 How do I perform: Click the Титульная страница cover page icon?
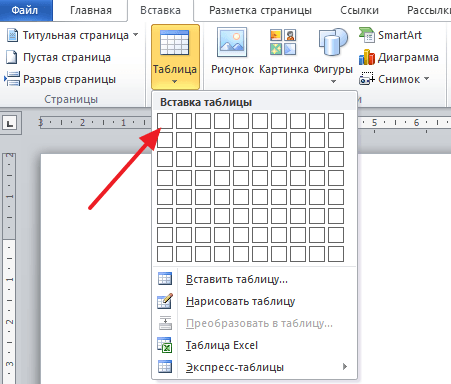(12, 35)
